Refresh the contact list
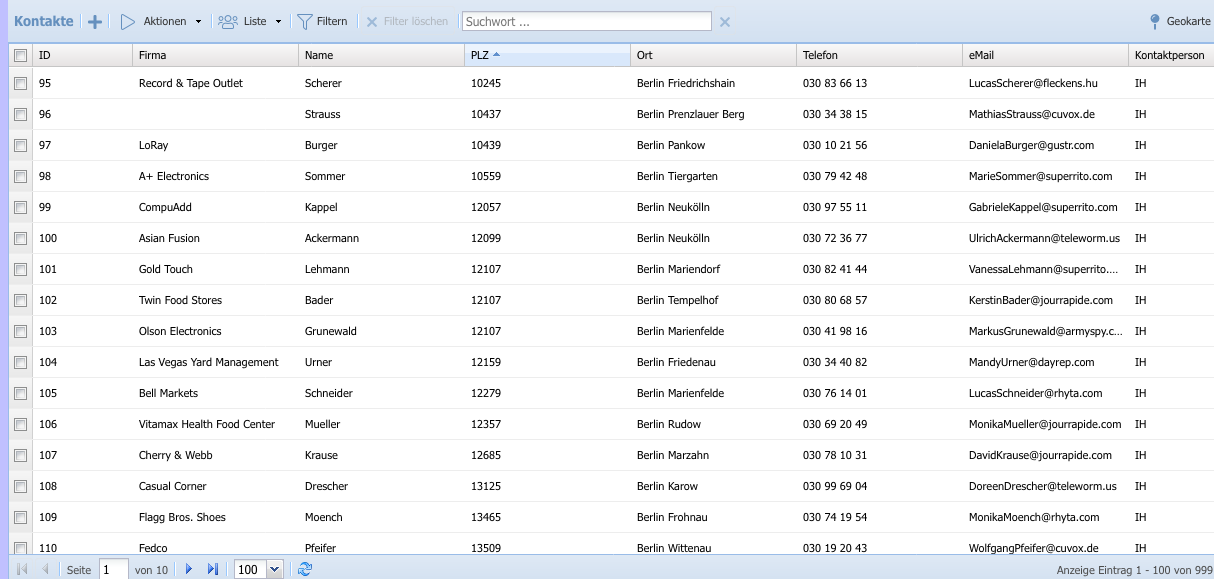 (305, 569)
